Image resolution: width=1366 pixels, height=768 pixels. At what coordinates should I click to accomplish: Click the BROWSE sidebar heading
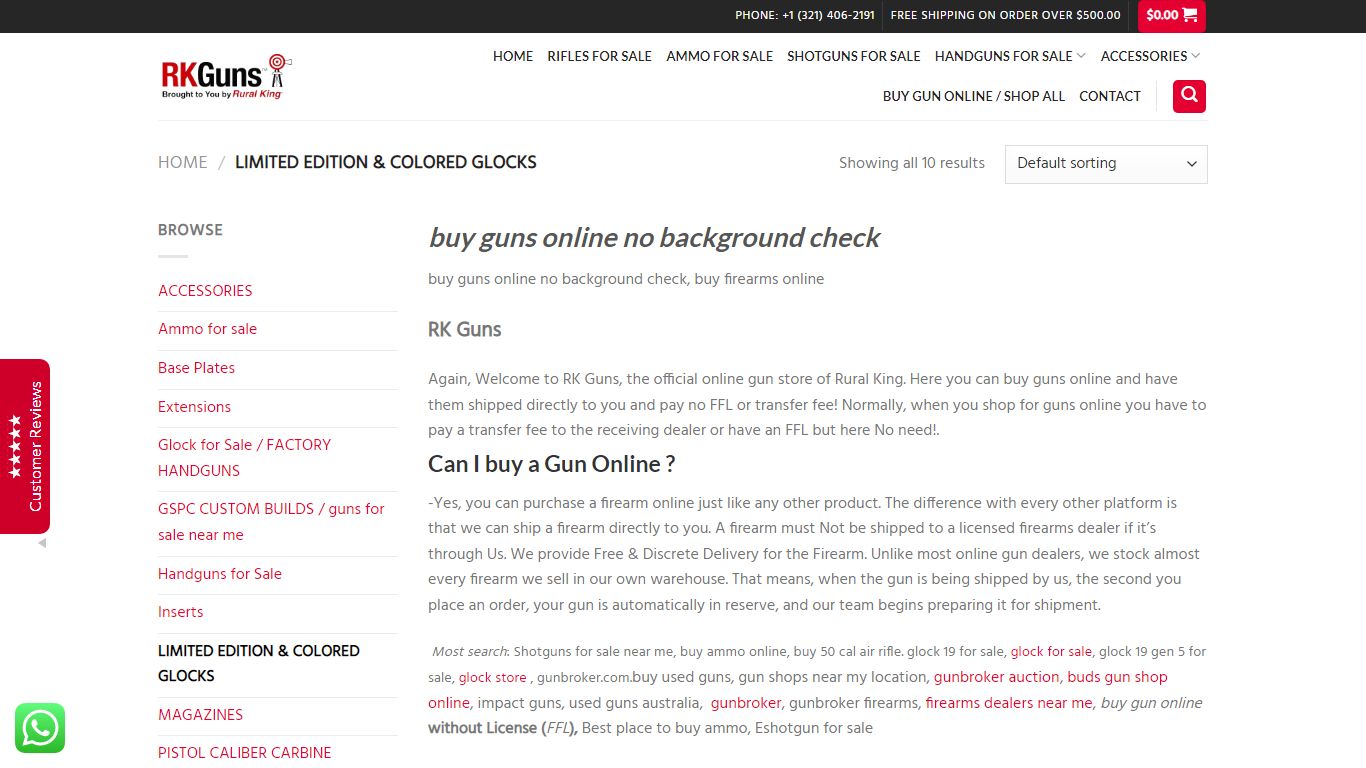(x=190, y=230)
